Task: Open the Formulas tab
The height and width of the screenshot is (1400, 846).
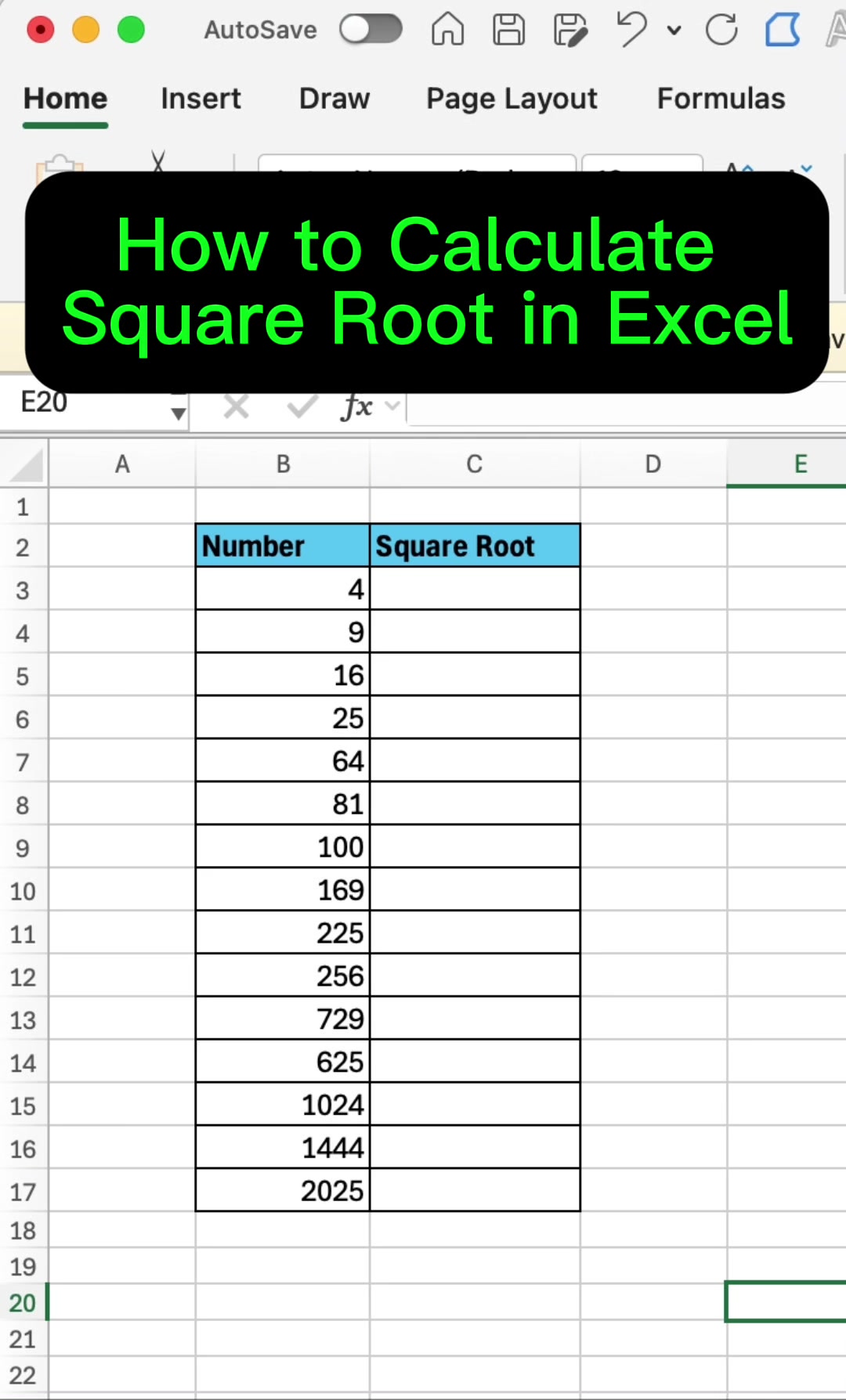Action: [x=721, y=99]
